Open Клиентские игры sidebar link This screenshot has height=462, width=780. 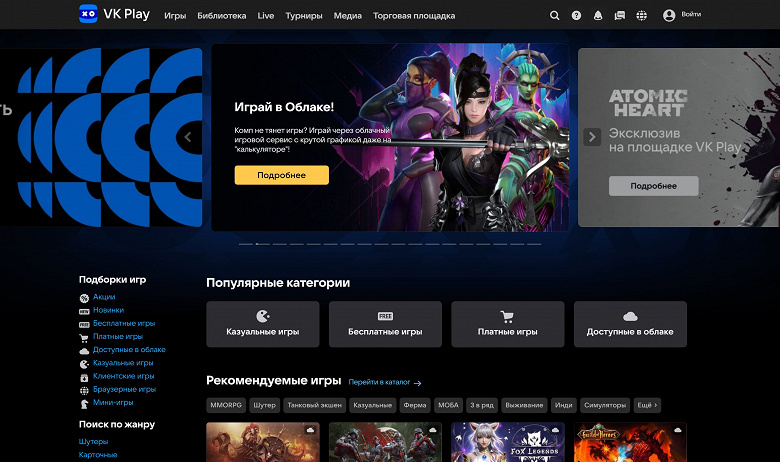(123, 376)
